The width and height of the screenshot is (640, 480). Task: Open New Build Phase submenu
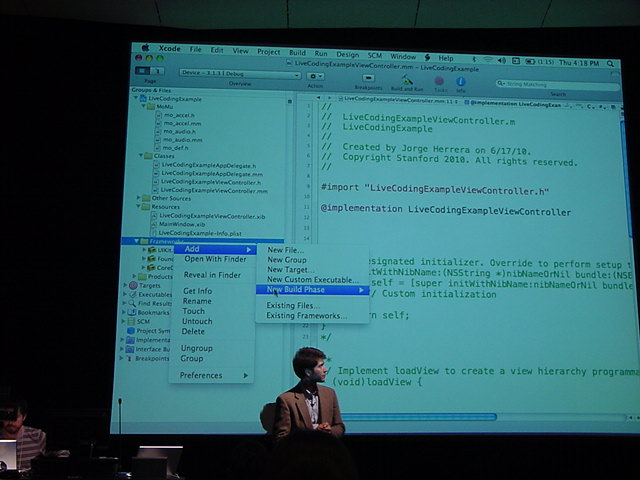312,290
